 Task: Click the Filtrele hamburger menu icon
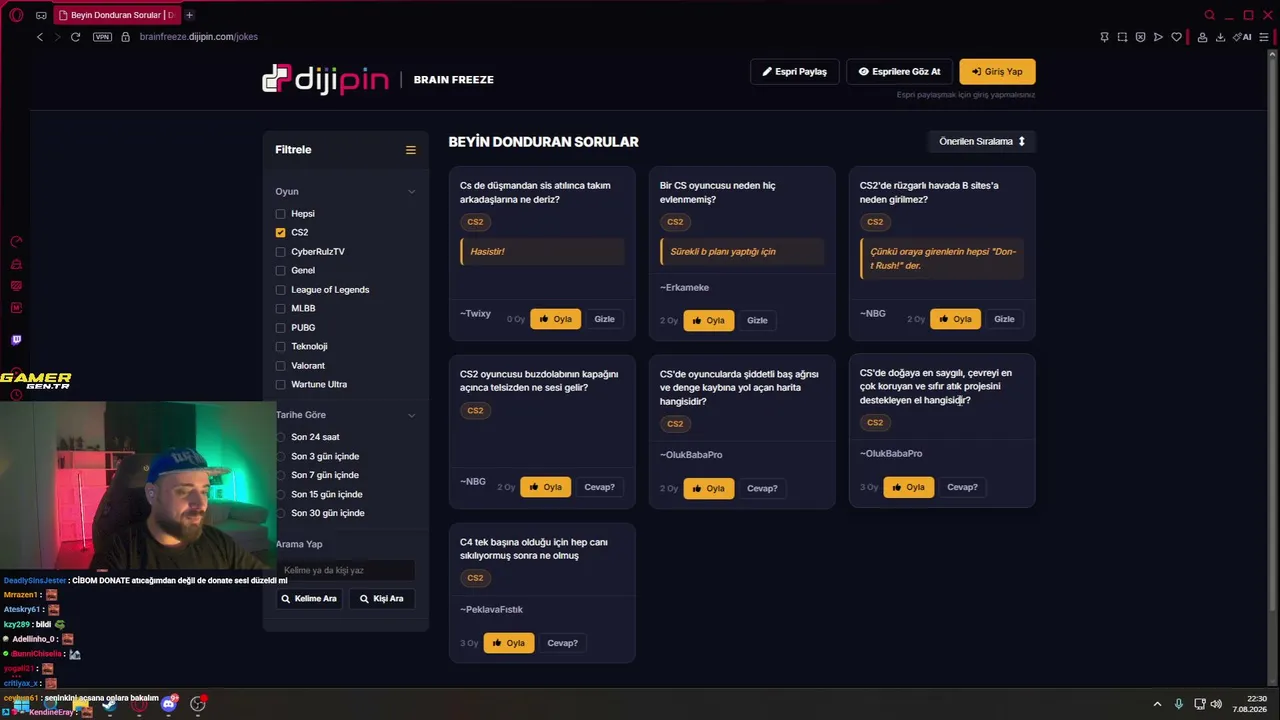410,150
